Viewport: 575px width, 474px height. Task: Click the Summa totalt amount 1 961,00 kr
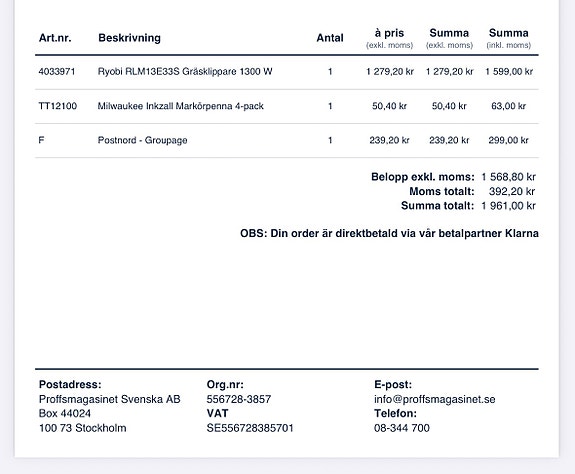pyautogui.click(x=509, y=206)
